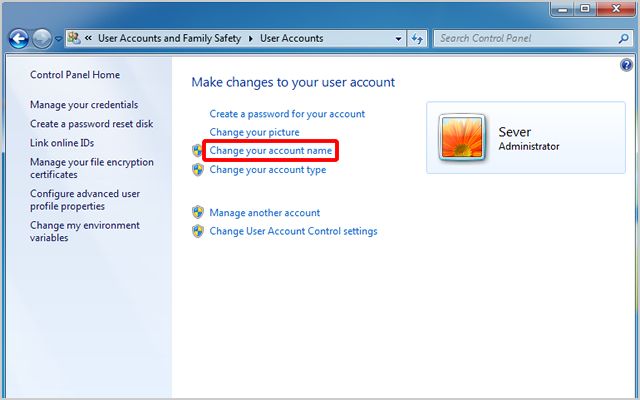Viewport: 640px width, 400px height.
Task: Click the refresh button beside address bar
Action: click(417, 39)
